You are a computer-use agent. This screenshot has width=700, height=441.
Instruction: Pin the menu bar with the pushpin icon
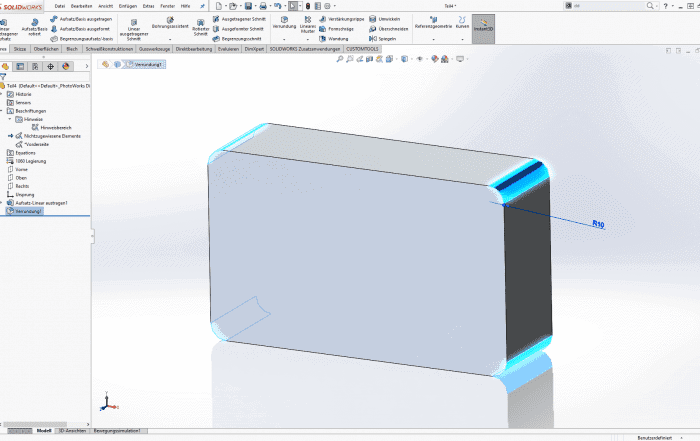pos(202,6)
